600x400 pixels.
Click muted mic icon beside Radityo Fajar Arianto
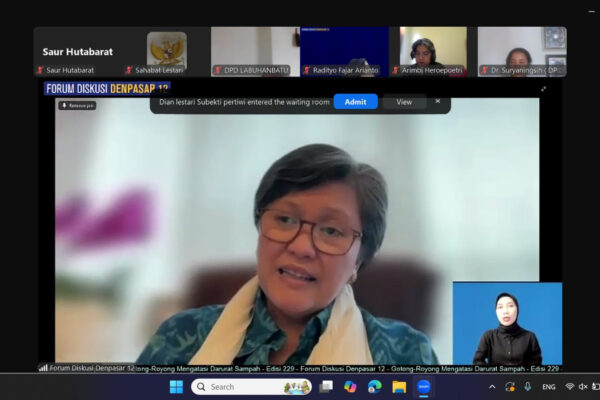pyautogui.click(x=307, y=70)
